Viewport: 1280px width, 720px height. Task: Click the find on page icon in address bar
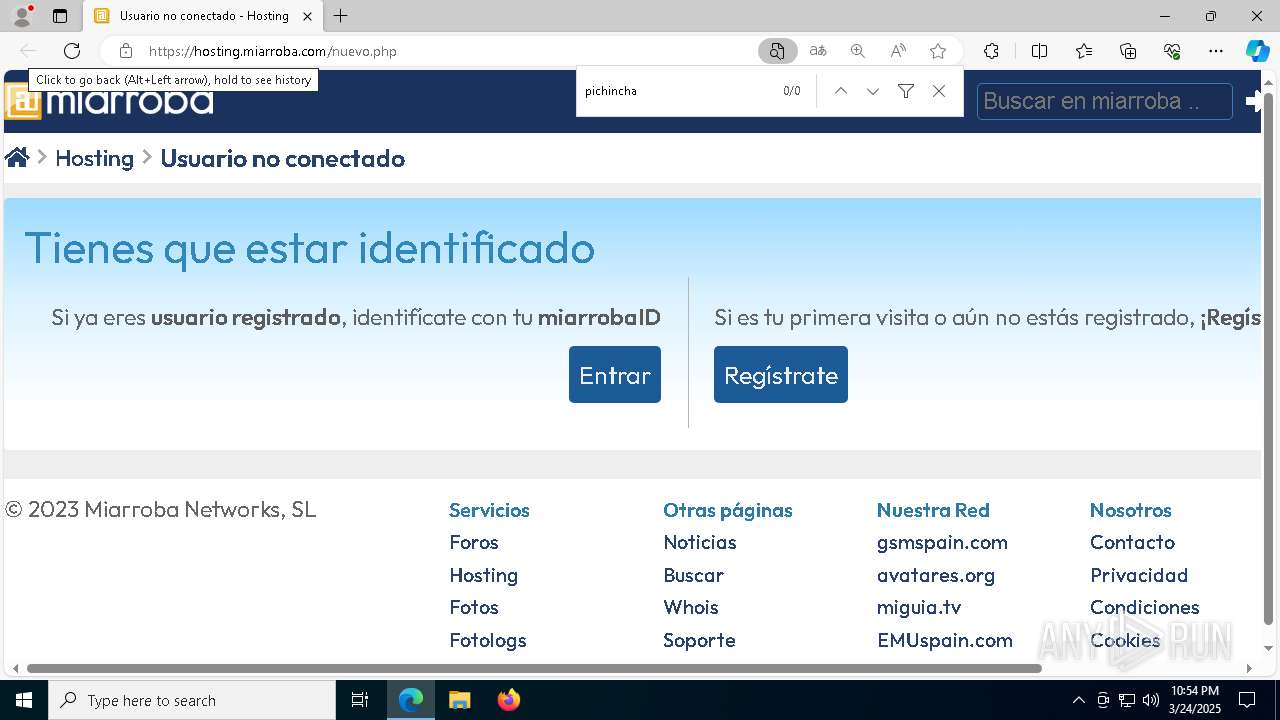point(777,51)
